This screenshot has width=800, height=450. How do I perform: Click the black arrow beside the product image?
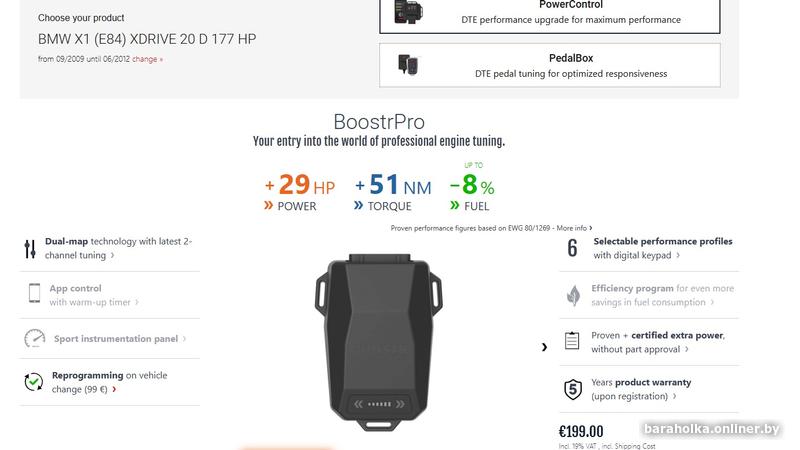tap(545, 347)
